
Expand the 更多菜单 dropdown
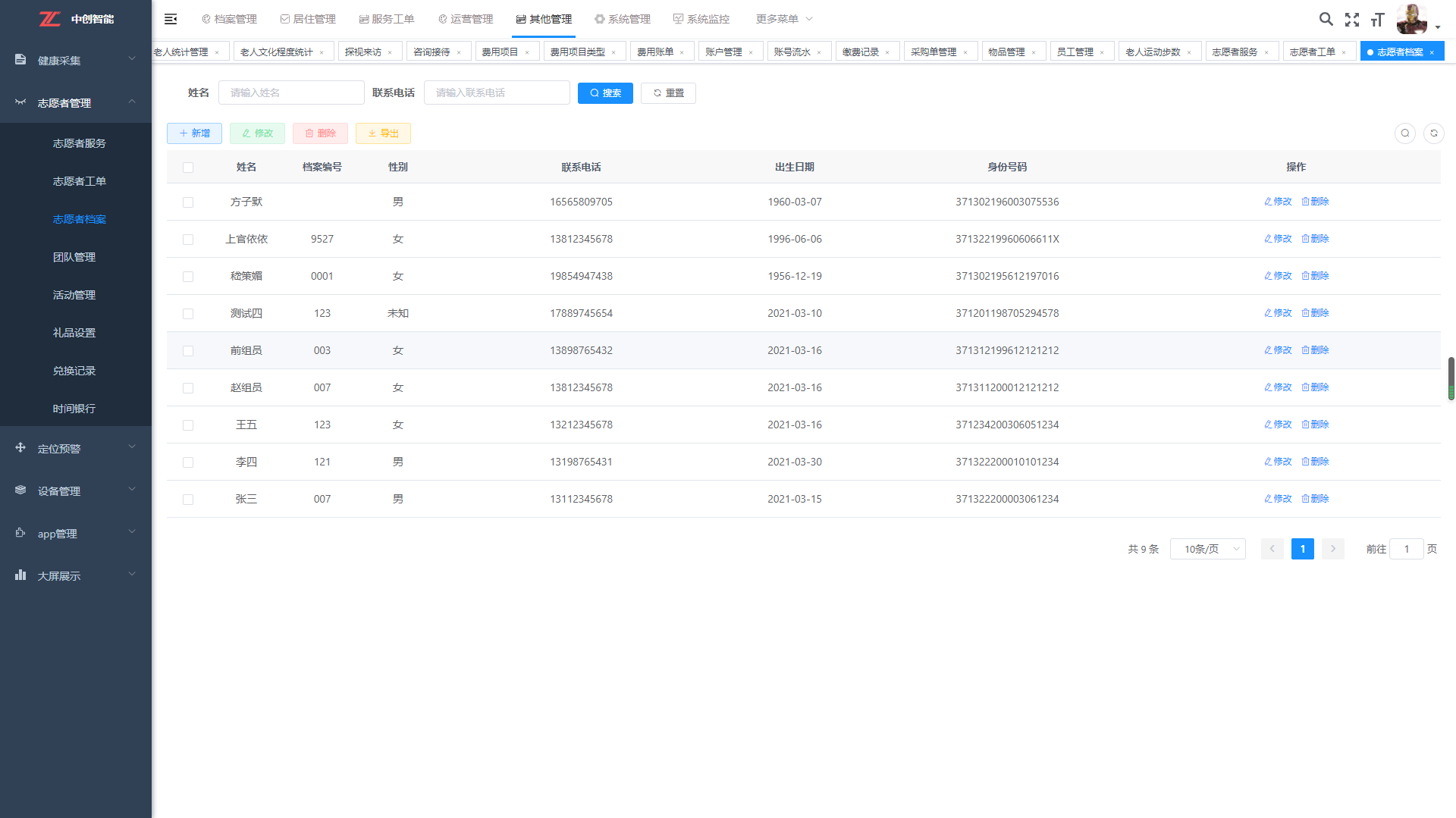[784, 19]
